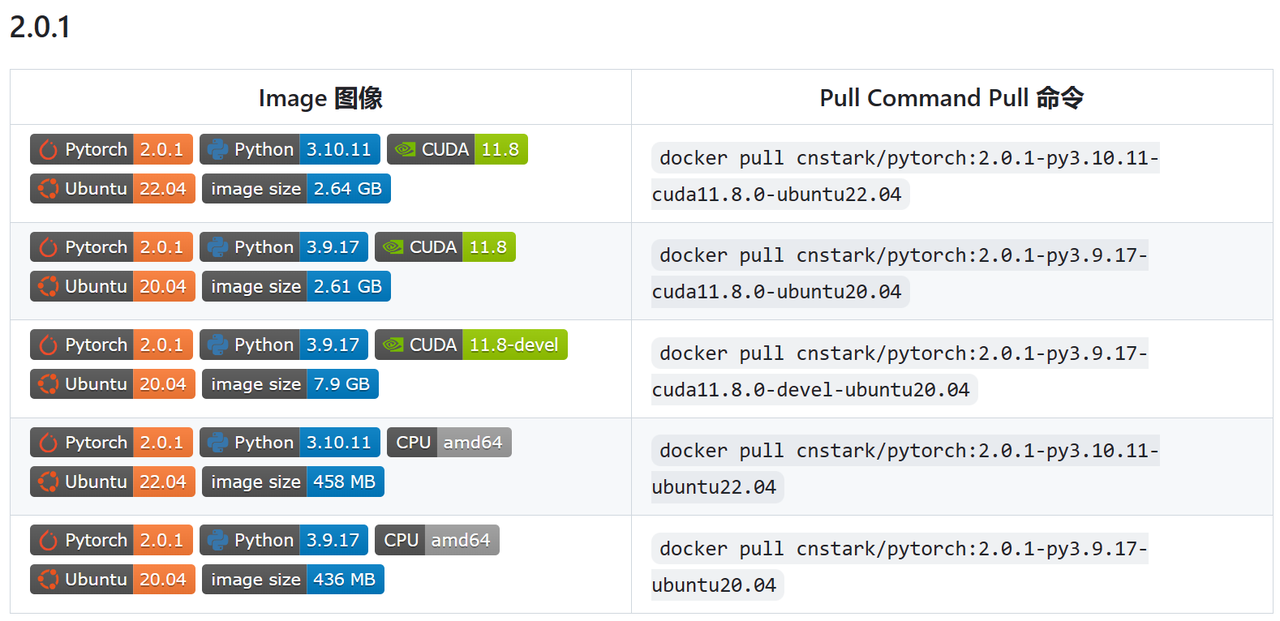Click Pytorch 2.0.1 badge in the 2.61 GB row
This screenshot has width=1280, height=621.
(111, 247)
